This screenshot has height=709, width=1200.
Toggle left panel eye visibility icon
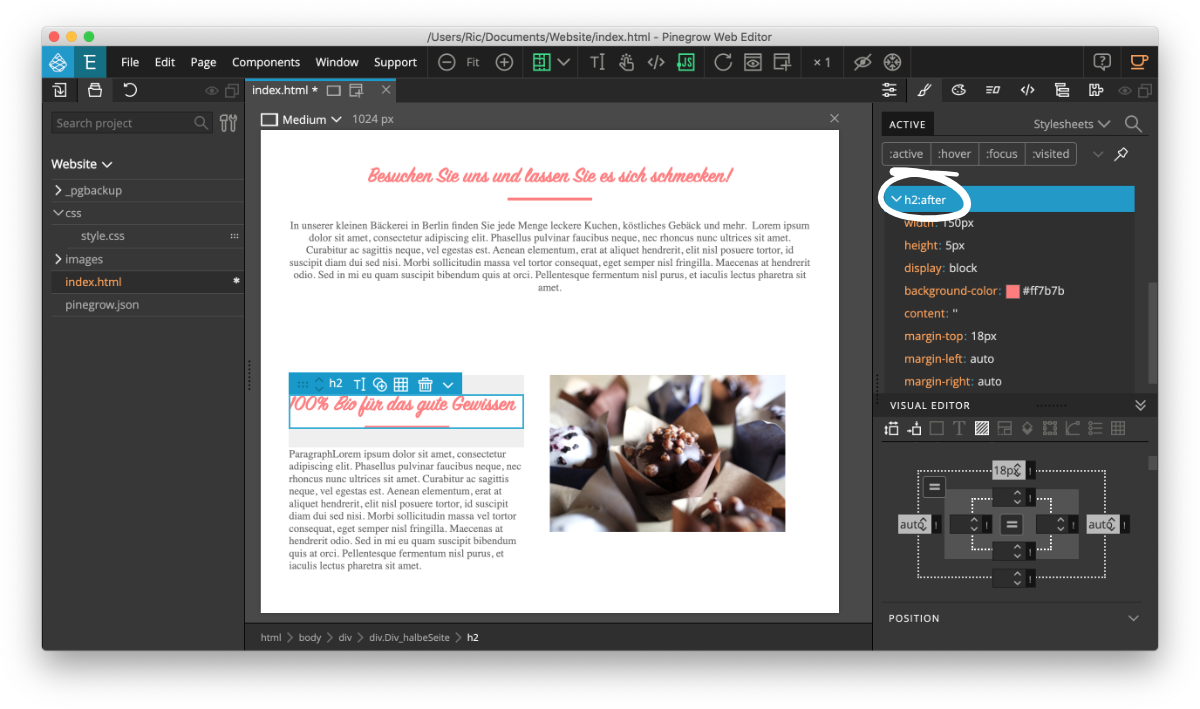(x=211, y=91)
